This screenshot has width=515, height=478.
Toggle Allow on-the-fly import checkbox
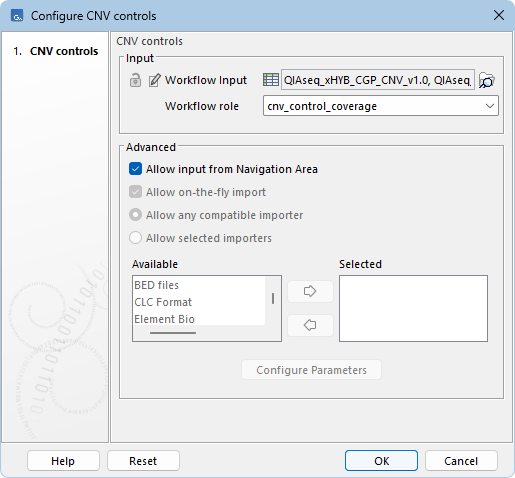coord(135,192)
